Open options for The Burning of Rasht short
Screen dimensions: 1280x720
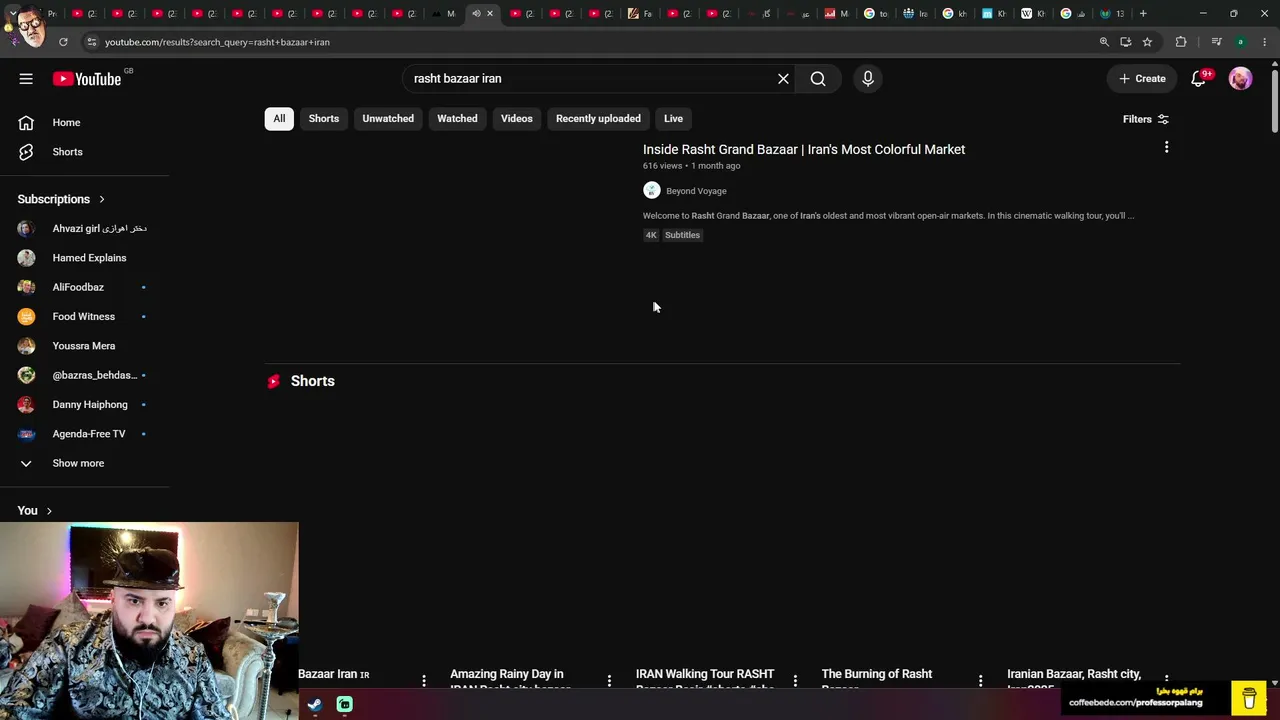[x=980, y=681]
